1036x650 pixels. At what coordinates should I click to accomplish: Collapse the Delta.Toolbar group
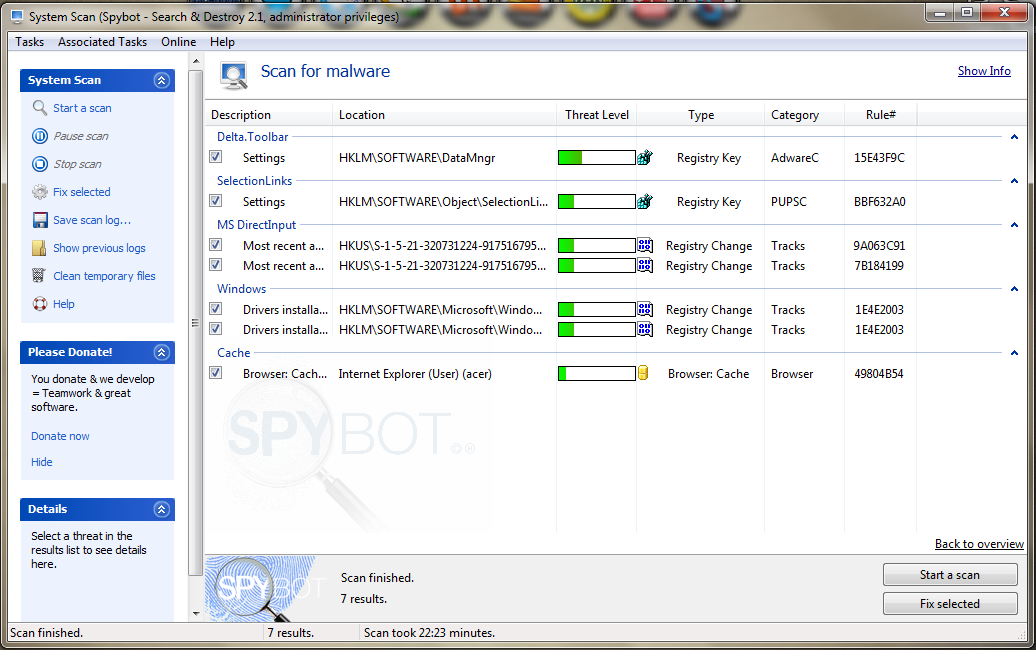[1014, 137]
